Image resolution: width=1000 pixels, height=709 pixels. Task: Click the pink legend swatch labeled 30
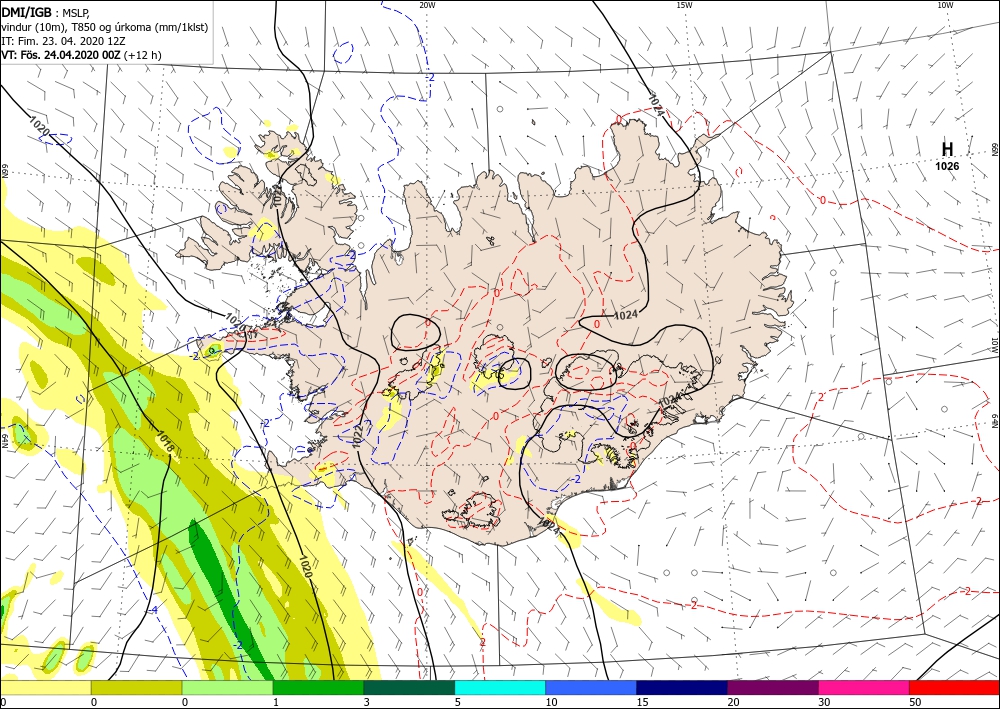pyautogui.click(x=864, y=687)
